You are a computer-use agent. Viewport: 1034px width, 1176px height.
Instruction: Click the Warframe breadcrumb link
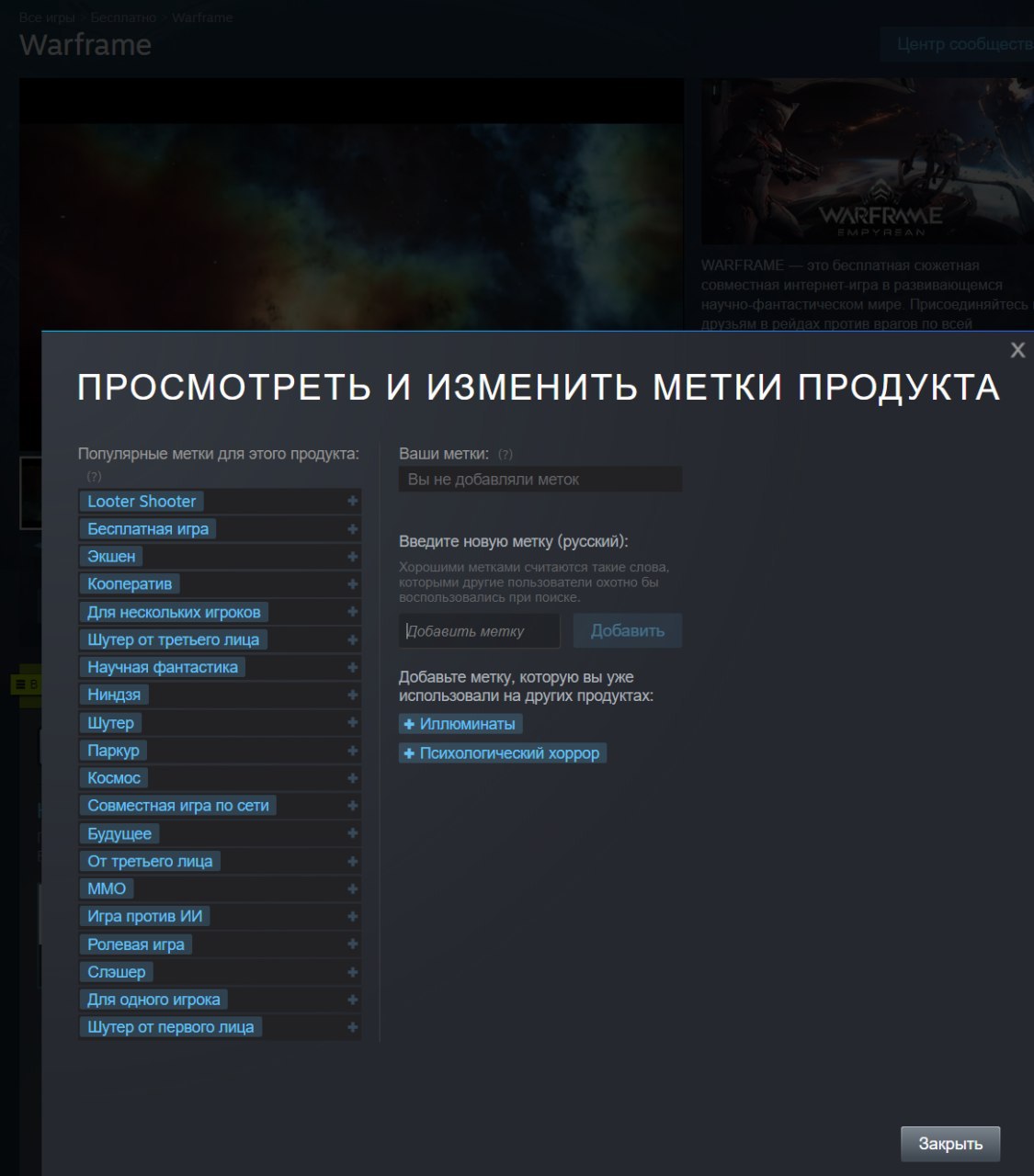tap(202, 17)
